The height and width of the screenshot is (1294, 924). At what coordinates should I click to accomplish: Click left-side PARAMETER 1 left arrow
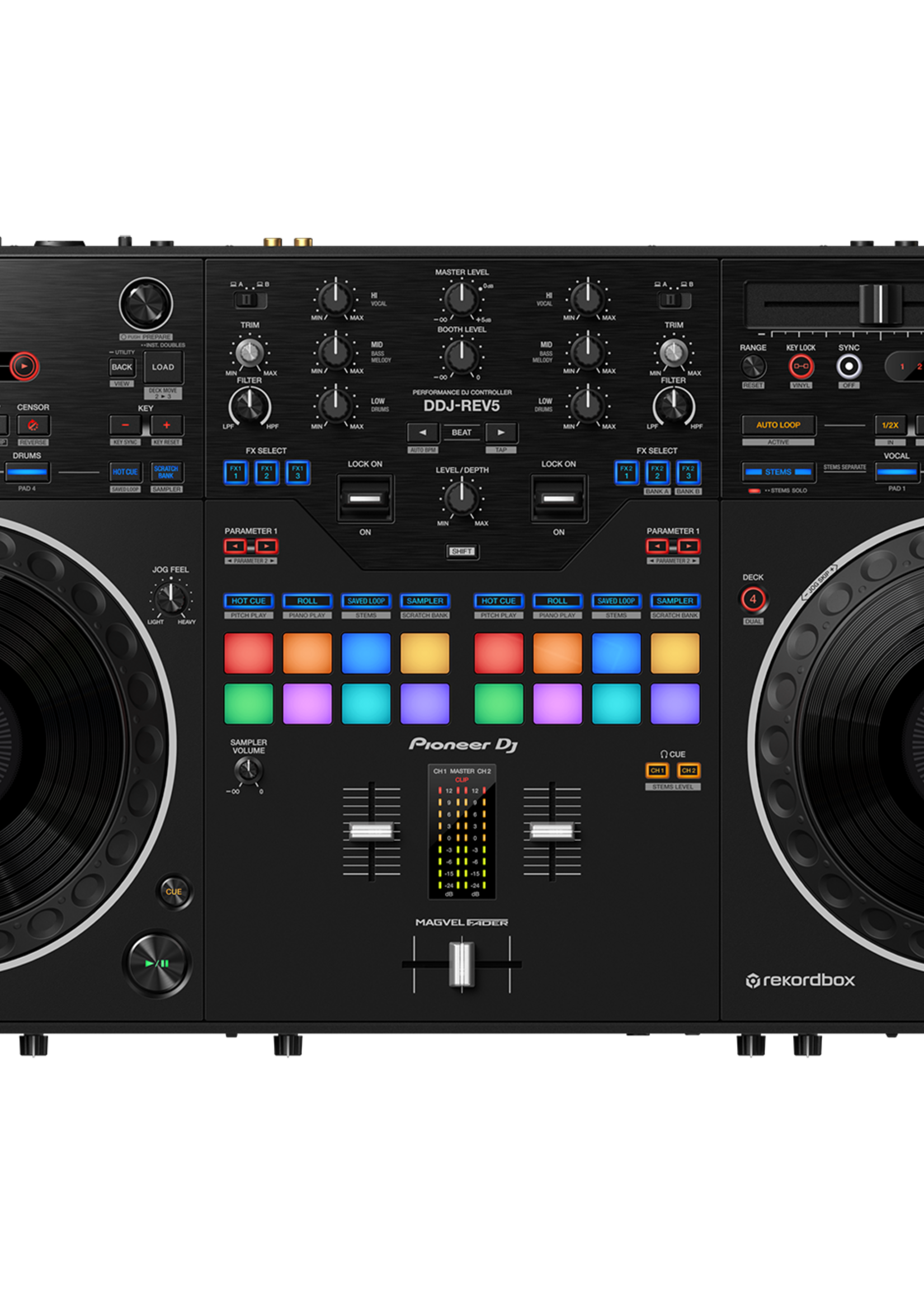pos(235,546)
